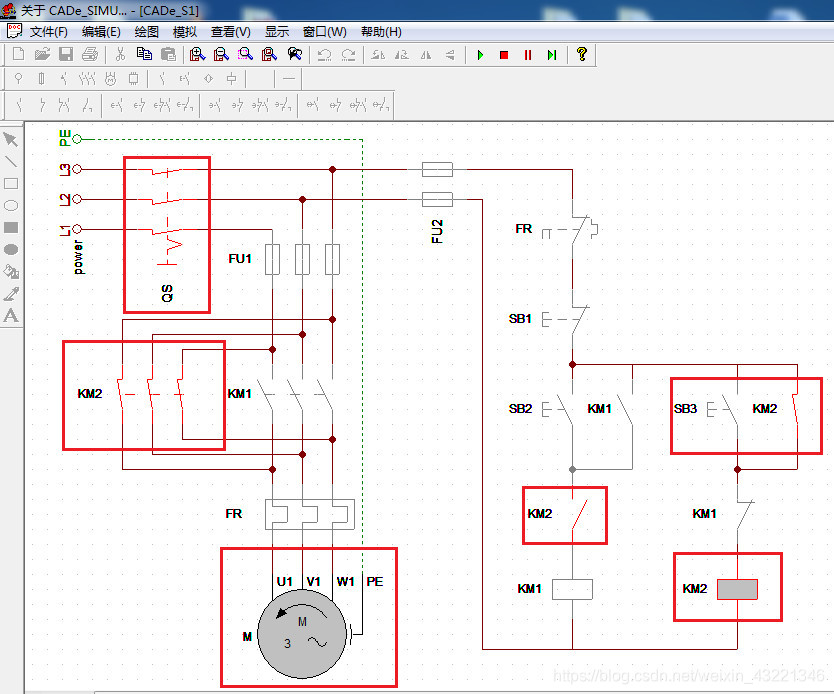Select the pen color tool

point(11,294)
